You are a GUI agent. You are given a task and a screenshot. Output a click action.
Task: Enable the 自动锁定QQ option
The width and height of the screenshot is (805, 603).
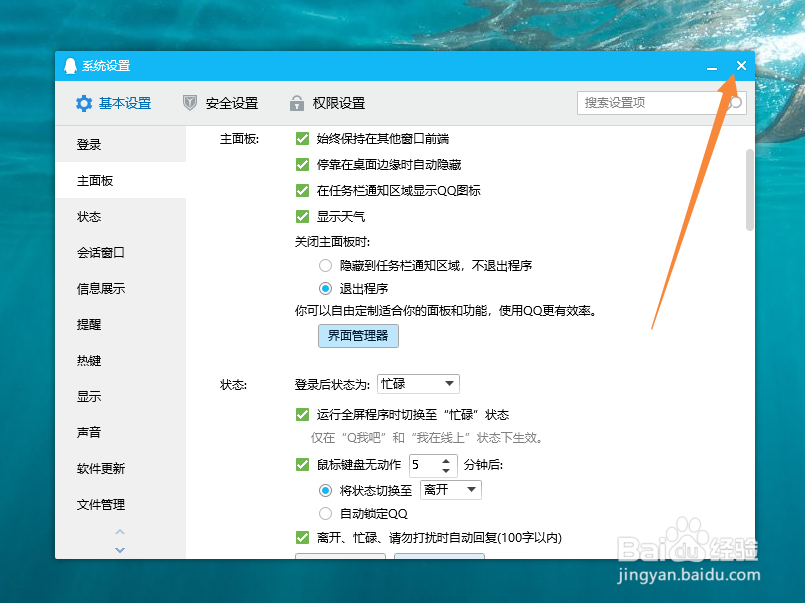324,513
